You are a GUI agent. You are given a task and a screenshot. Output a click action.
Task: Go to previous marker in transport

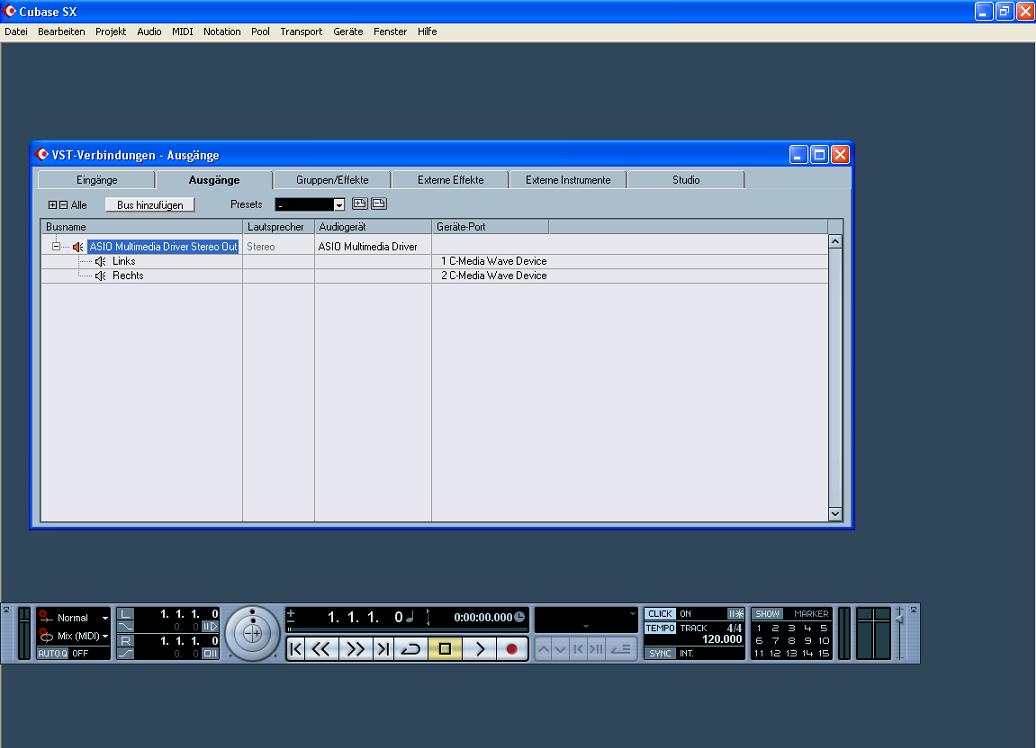pos(295,649)
